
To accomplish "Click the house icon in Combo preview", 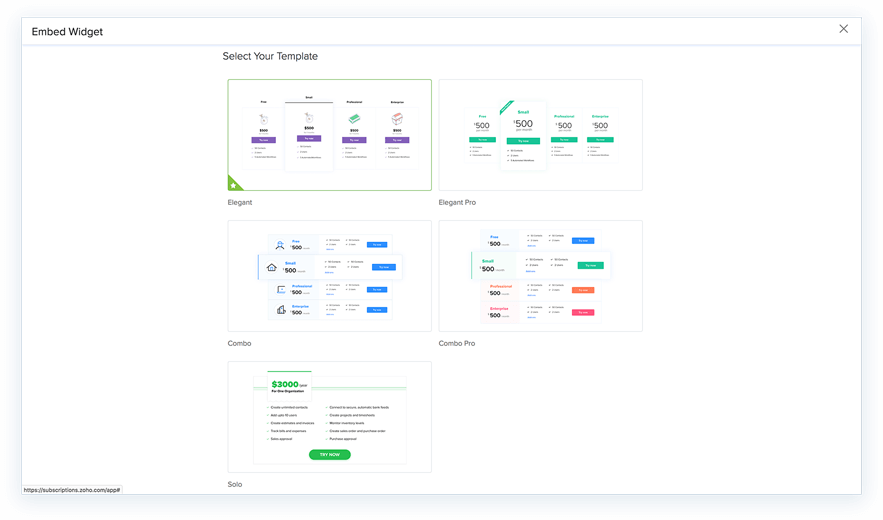I will click(x=271, y=267).
